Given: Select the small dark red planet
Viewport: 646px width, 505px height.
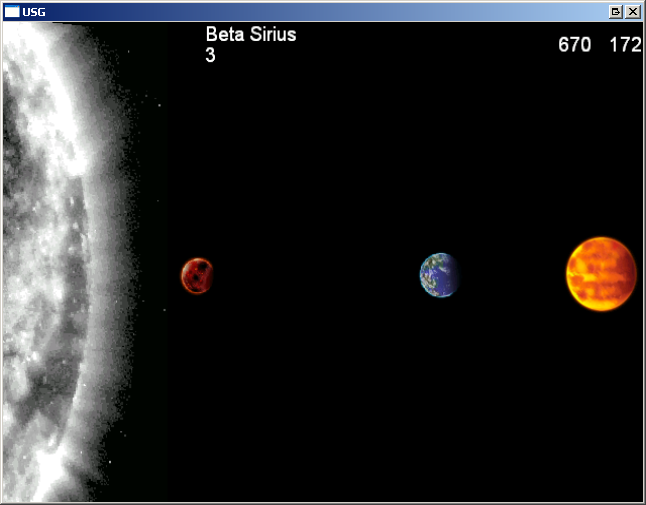Looking at the screenshot, I should coord(197,276).
